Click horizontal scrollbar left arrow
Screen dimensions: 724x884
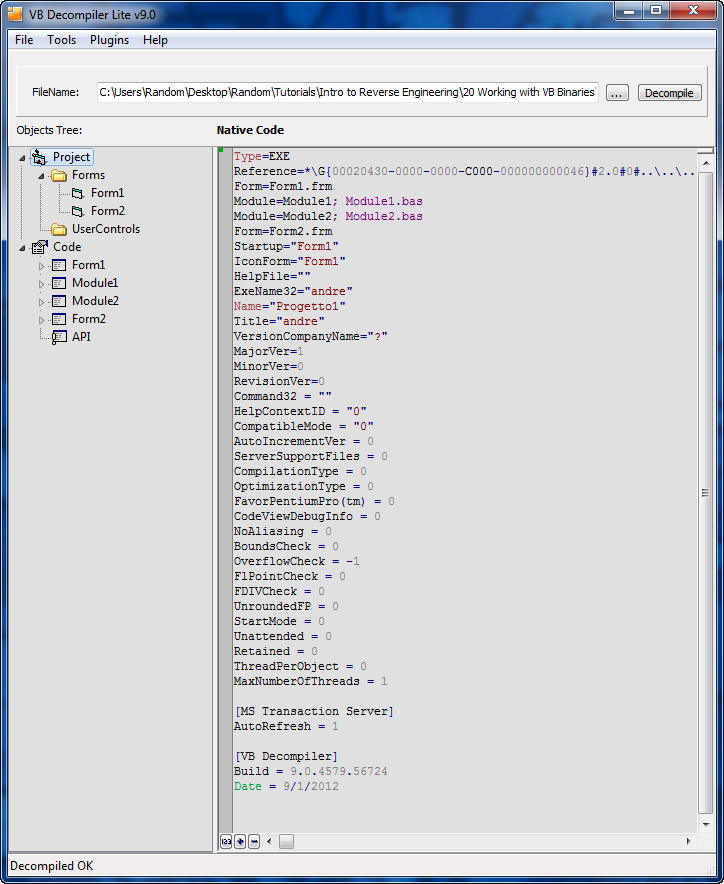point(269,842)
